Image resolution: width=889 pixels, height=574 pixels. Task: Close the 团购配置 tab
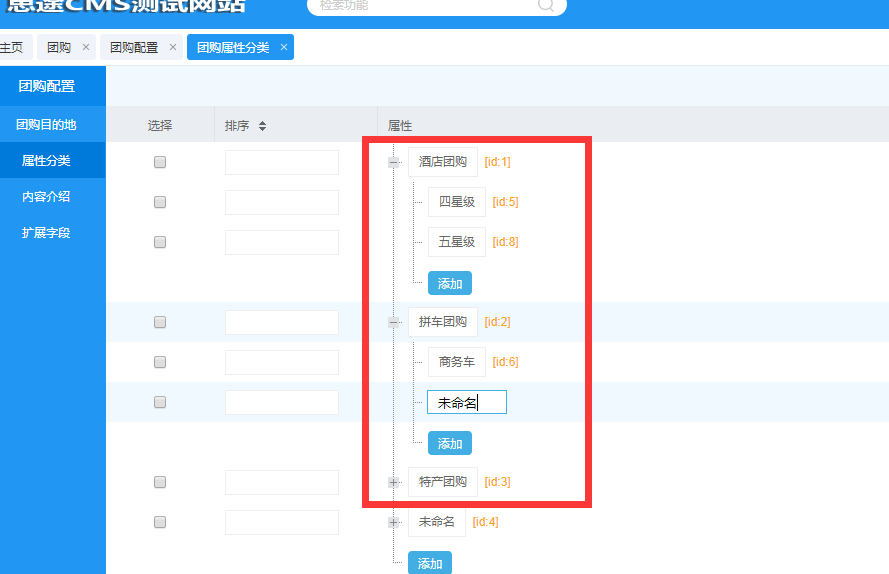pos(173,47)
